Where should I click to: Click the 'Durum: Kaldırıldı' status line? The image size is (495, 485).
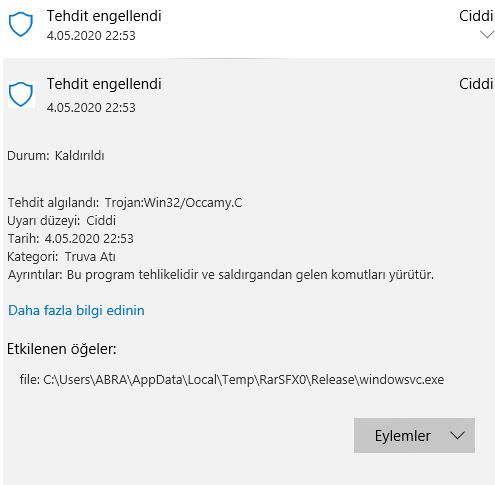click(56, 156)
